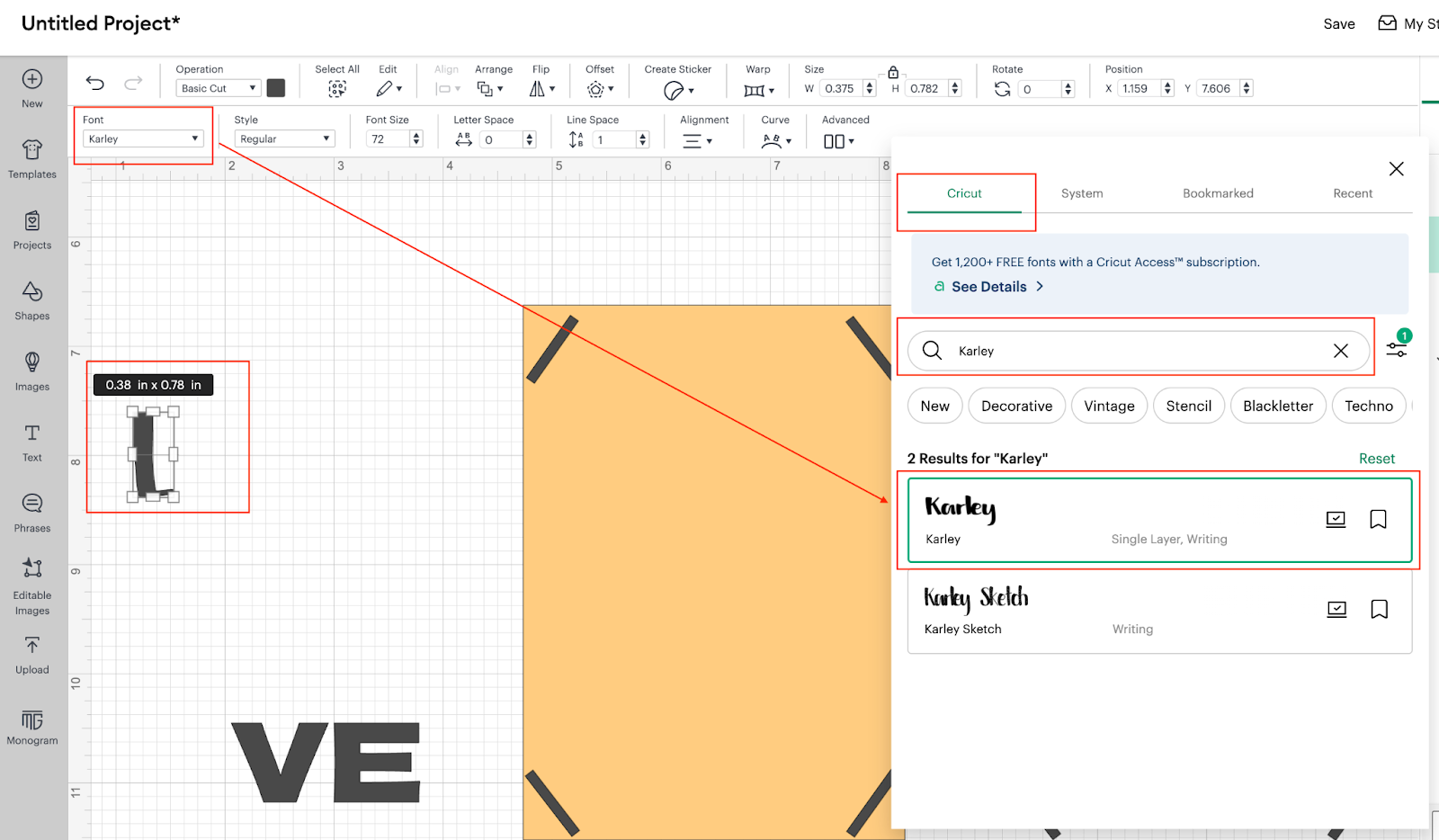Switch to the System fonts tab
1439x840 pixels.
(1082, 193)
